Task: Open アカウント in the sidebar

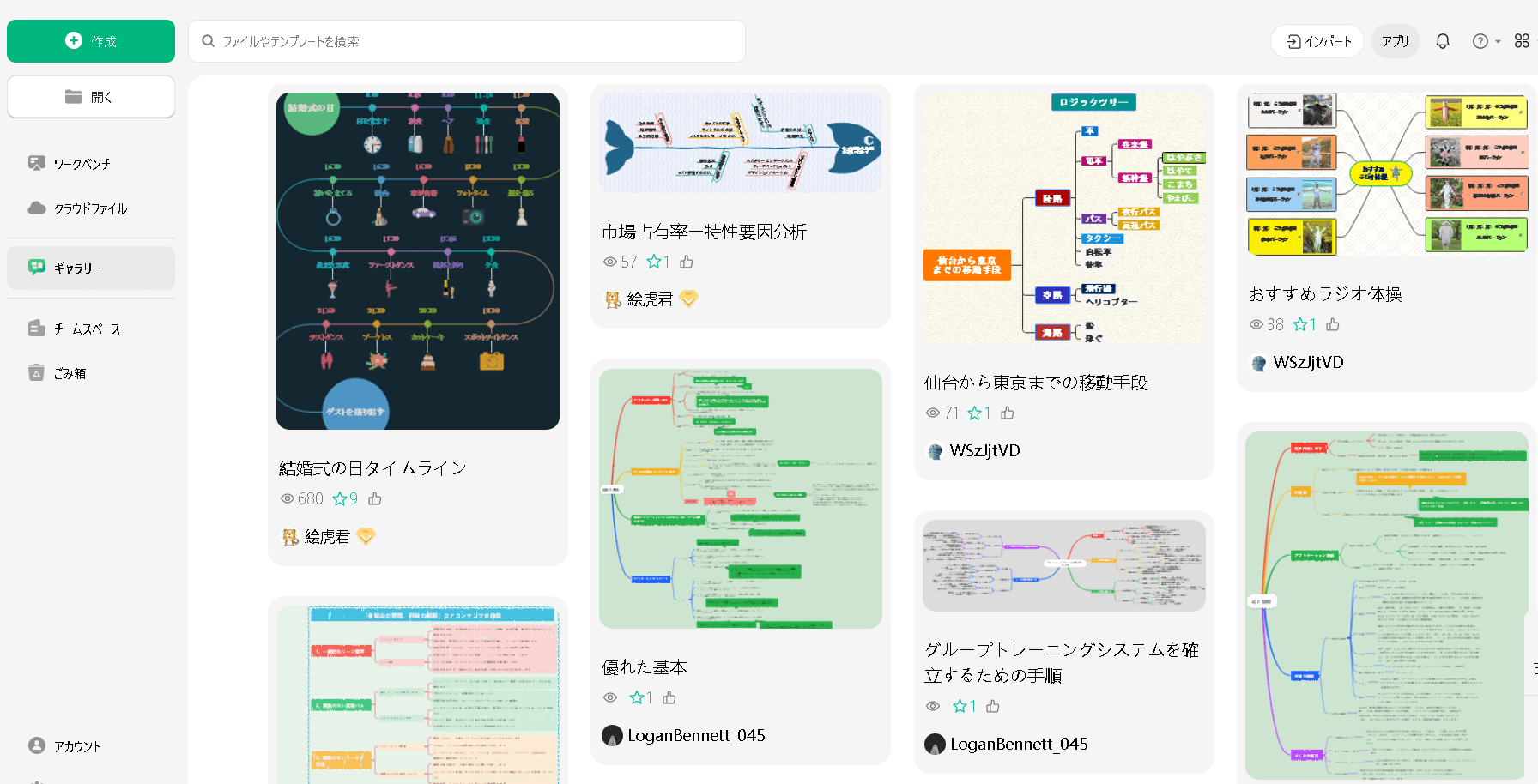Action: 91,746
